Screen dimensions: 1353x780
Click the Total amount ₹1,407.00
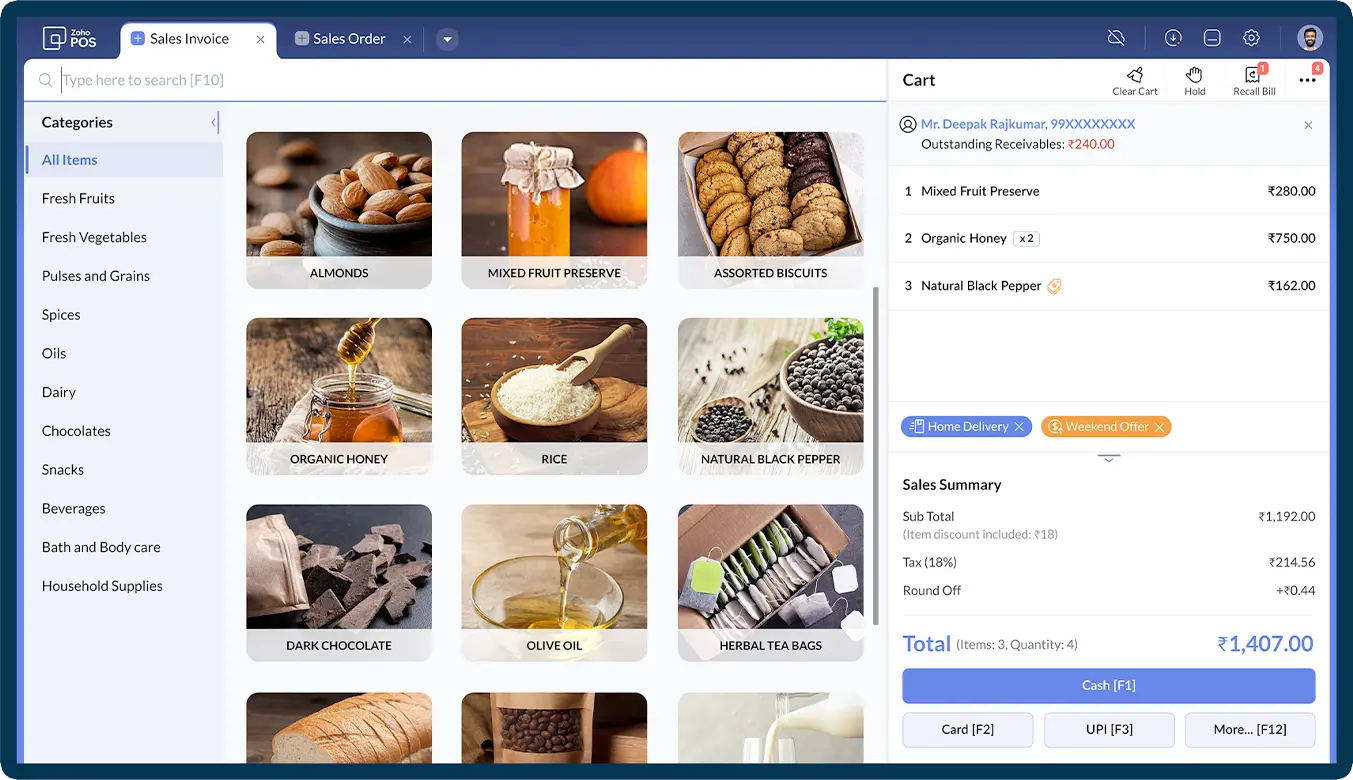tap(1265, 644)
